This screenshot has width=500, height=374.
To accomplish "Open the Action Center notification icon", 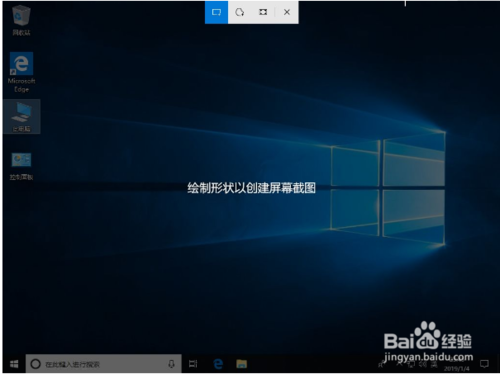I will (x=484, y=364).
